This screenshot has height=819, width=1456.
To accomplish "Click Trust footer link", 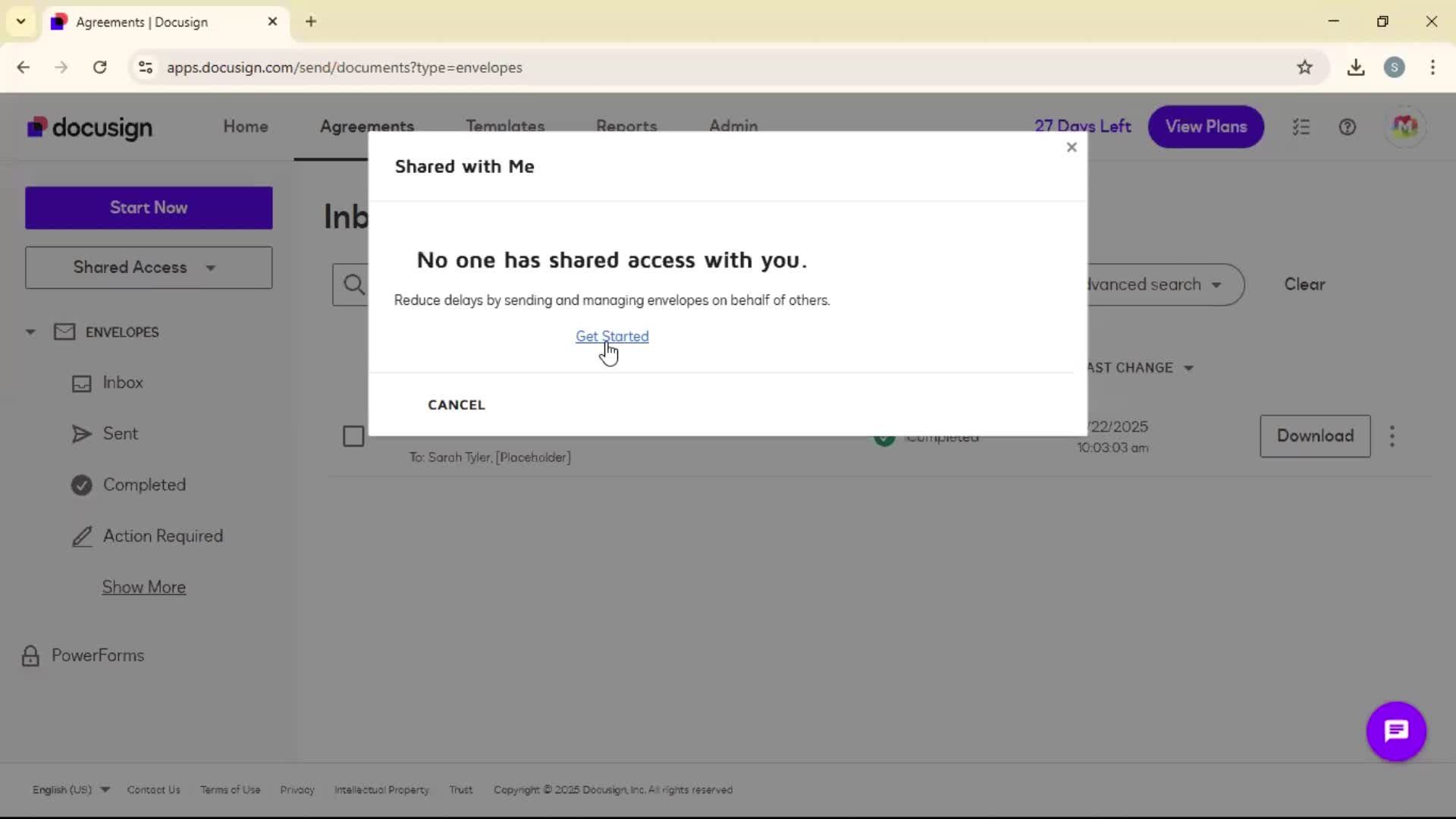I will pos(461,789).
